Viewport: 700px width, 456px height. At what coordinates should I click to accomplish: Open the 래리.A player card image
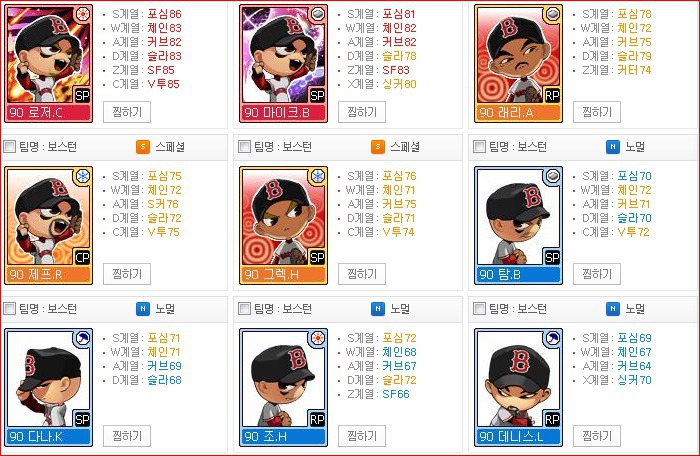click(518, 63)
